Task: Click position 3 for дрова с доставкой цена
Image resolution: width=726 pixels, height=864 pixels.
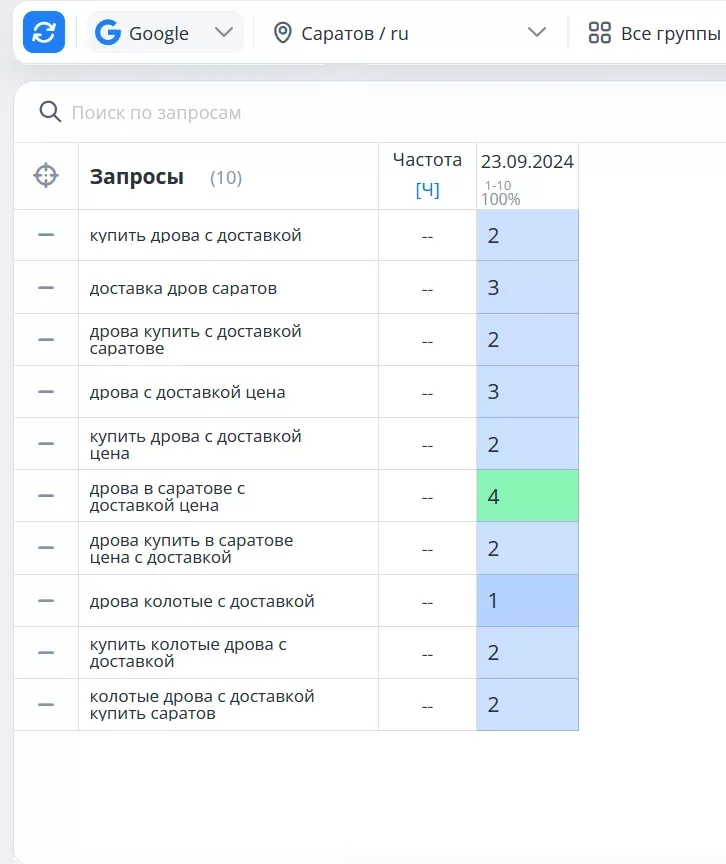Action: coord(527,392)
